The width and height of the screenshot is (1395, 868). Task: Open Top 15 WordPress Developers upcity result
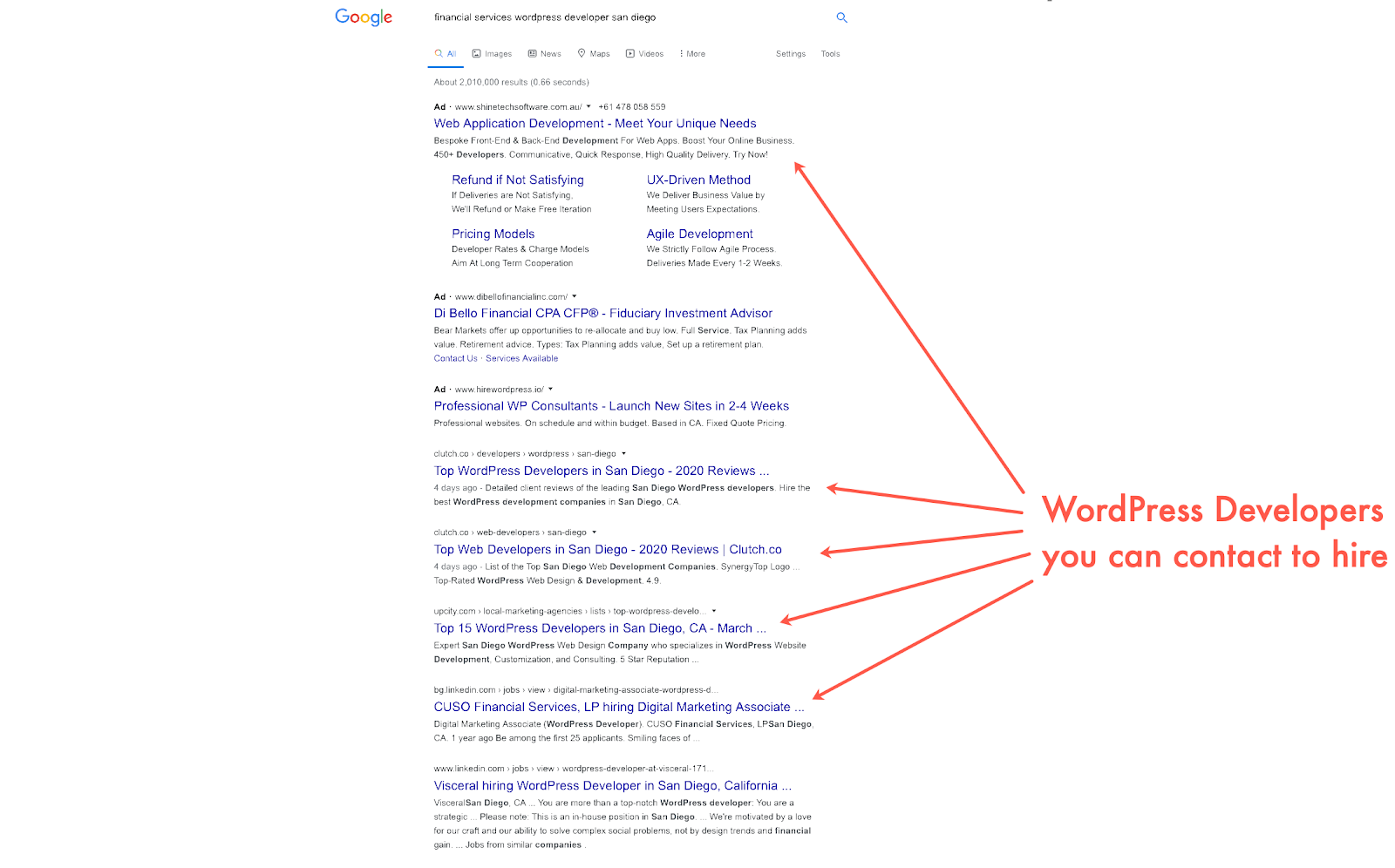tap(600, 628)
